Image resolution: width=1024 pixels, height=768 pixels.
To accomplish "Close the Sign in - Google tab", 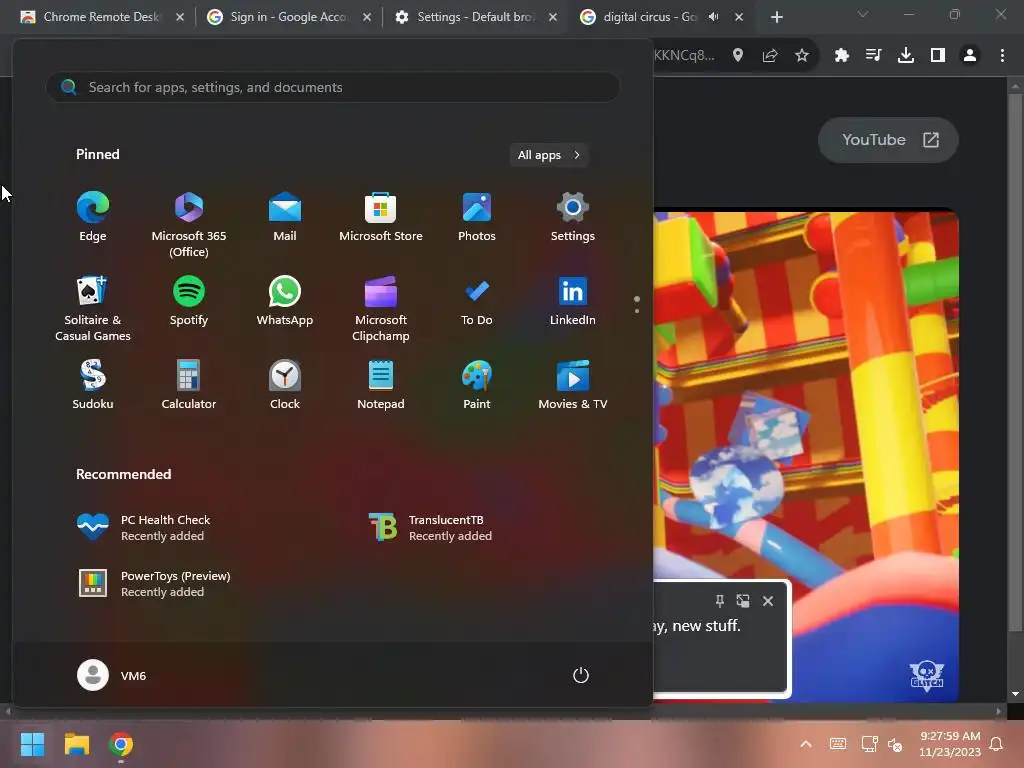I will pyautogui.click(x=367, y=17).
